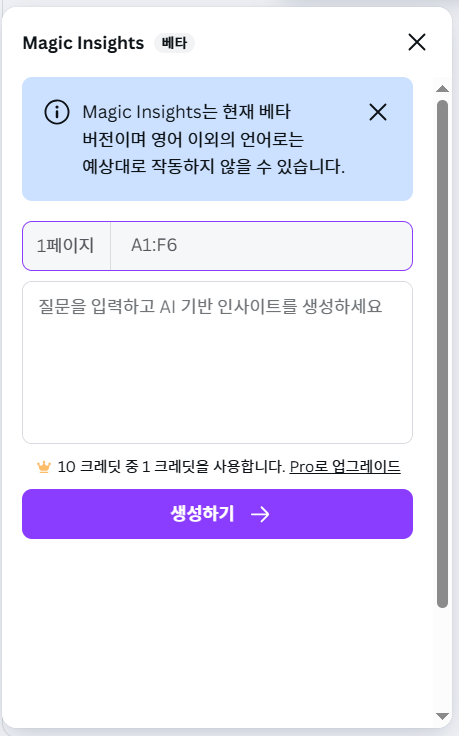Dismiss the blue beta notice banner

coord(378,112)
